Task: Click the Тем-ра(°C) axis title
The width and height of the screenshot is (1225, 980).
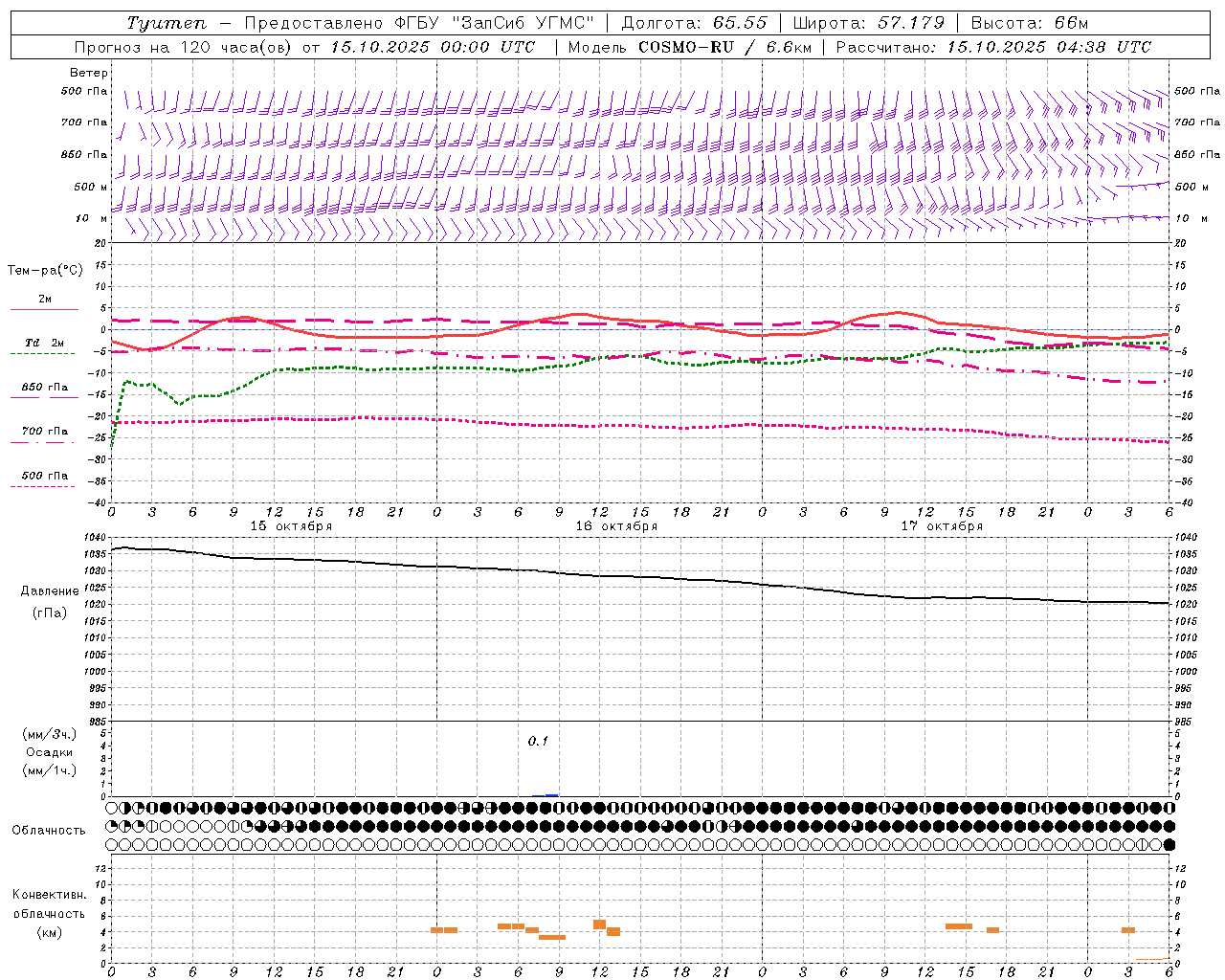Action: (45, 271)
